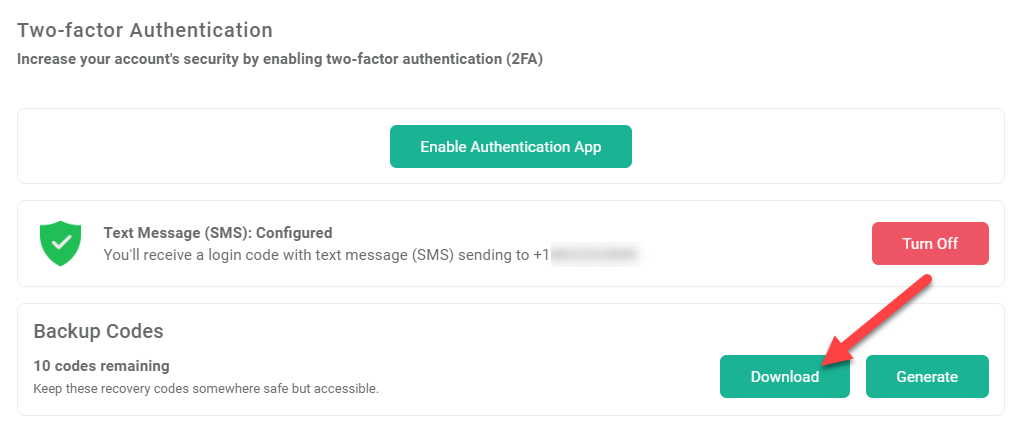Click empty space left of Enable Authentication App
1018x429 pixels.
203,147
